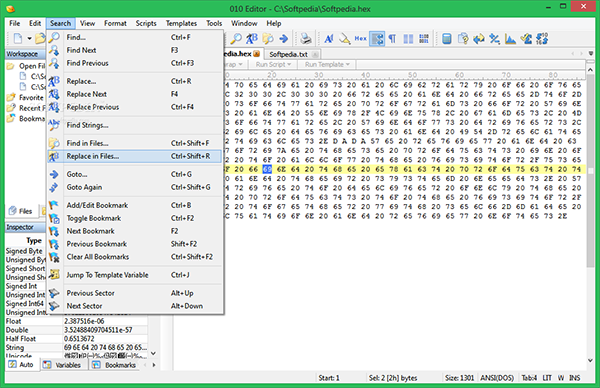Click the Find in Files toolbar icon
This screenshot has width=600, height=388.
pos(268,38)
